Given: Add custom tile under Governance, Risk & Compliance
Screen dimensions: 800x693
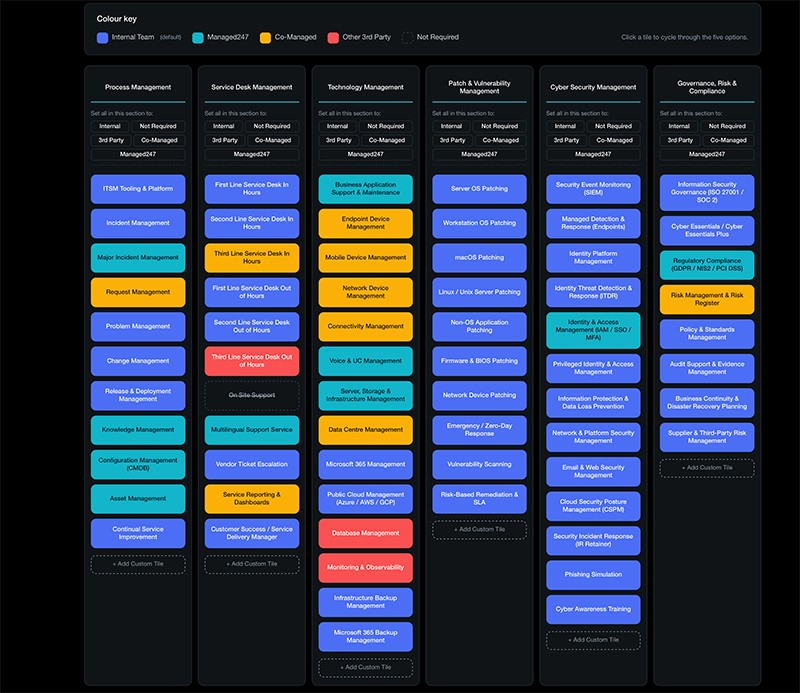Looking at the screenshot, I should [707, 468].
